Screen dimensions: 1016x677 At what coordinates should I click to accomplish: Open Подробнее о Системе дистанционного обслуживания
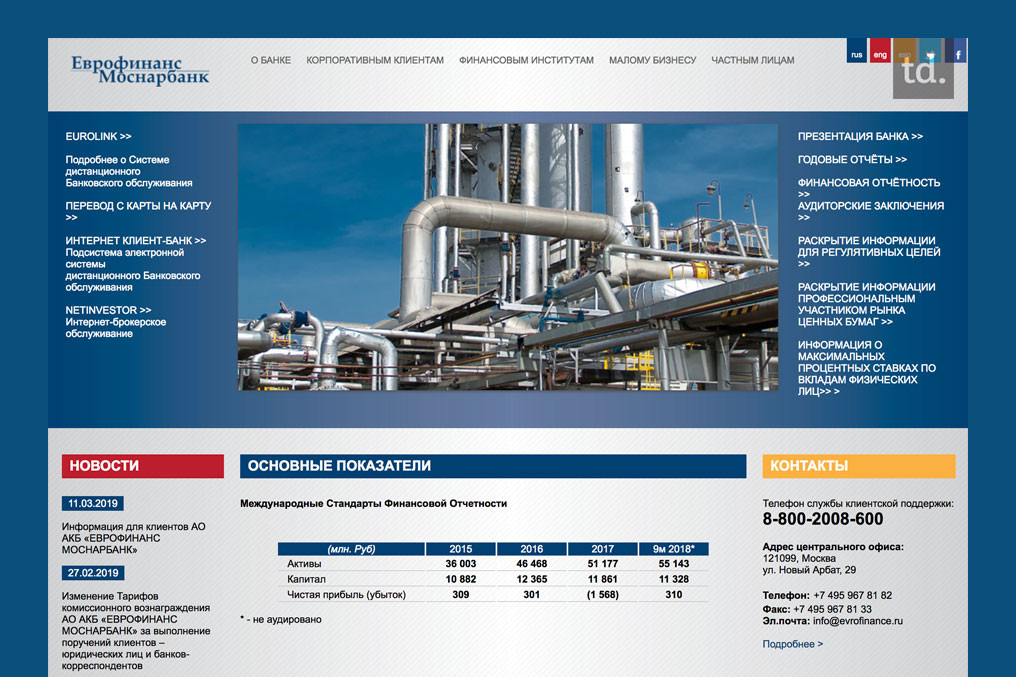click(129, 172)
